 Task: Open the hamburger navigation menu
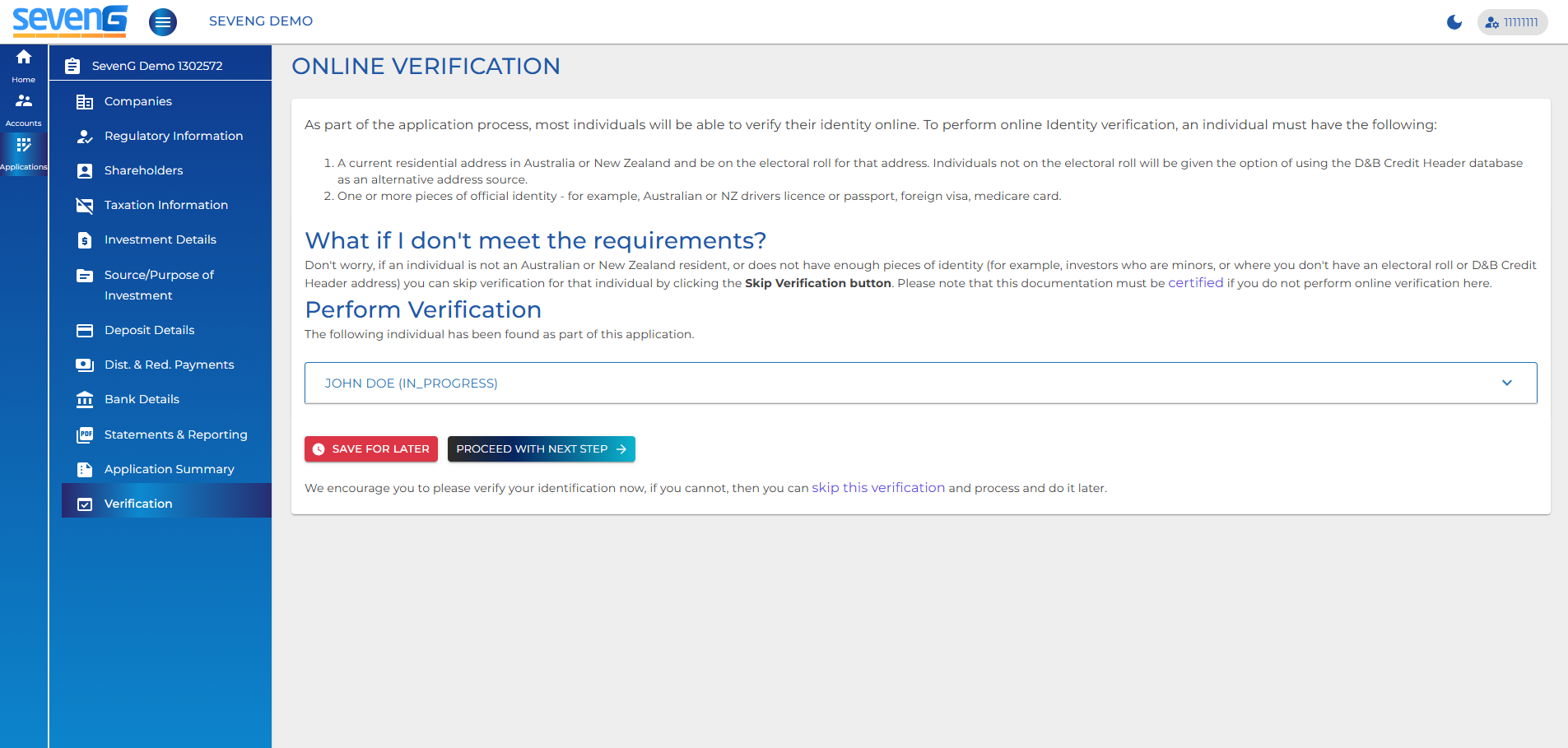[x=163, y=21]
